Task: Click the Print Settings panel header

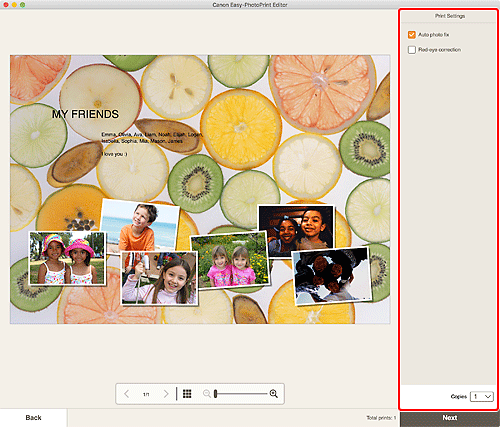Action: pos(449,16)
